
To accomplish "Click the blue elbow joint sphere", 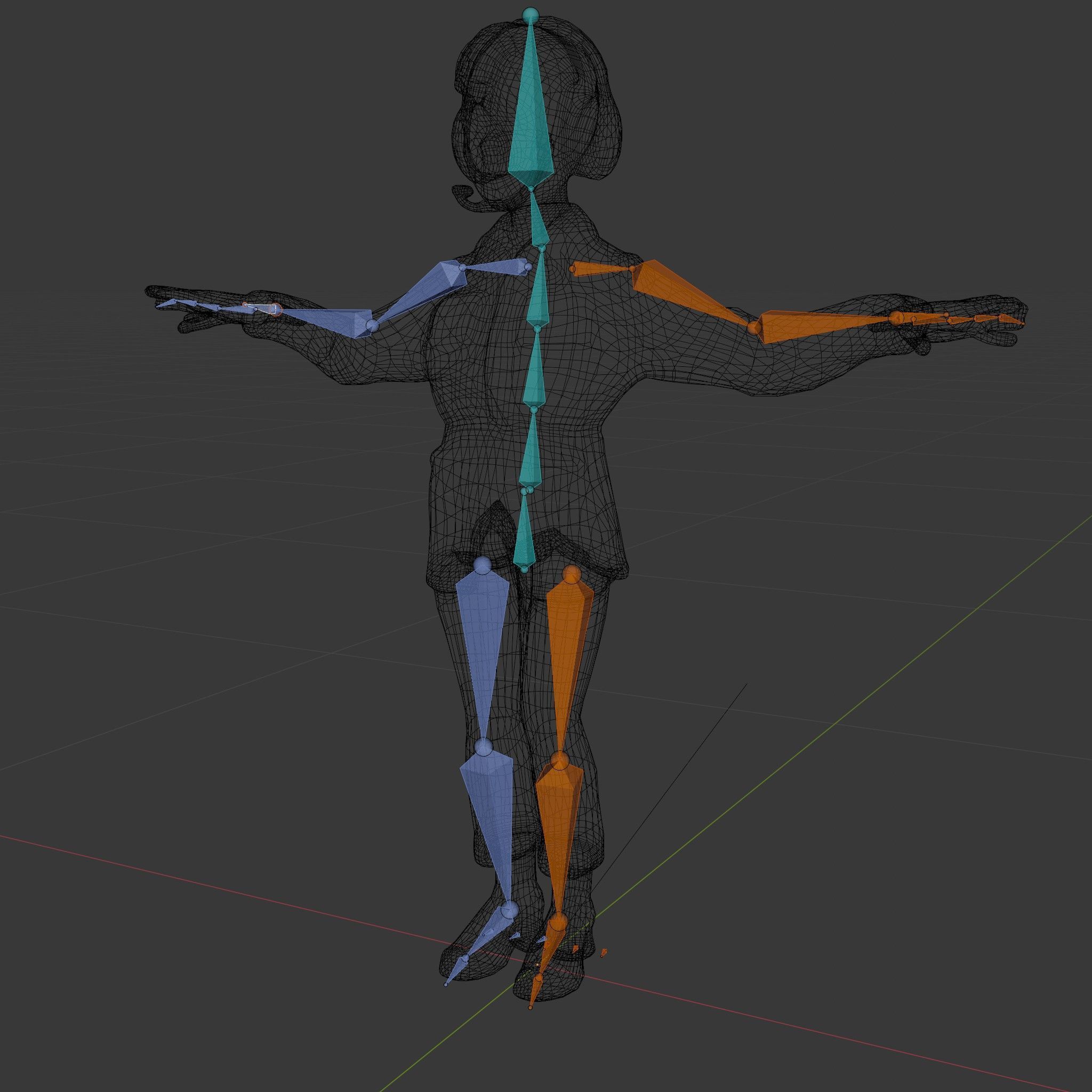I will click(371, 326).
